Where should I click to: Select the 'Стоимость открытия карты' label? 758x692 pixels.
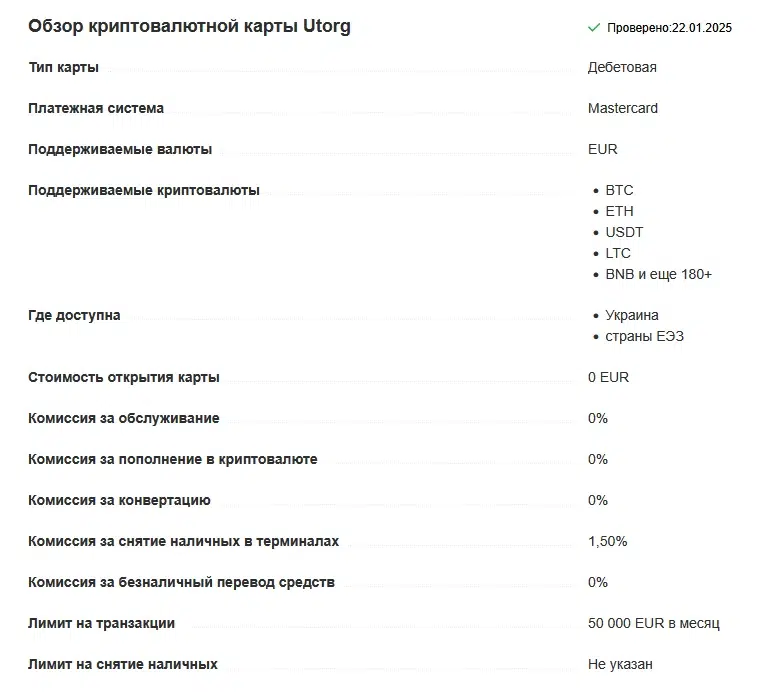click(124, 377)
